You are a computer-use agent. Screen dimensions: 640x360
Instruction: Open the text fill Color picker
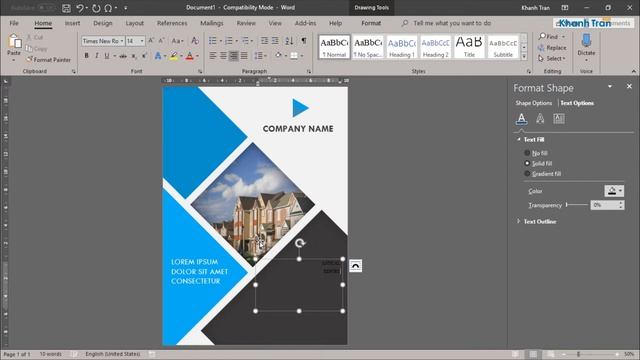click(x=614, y=191)
